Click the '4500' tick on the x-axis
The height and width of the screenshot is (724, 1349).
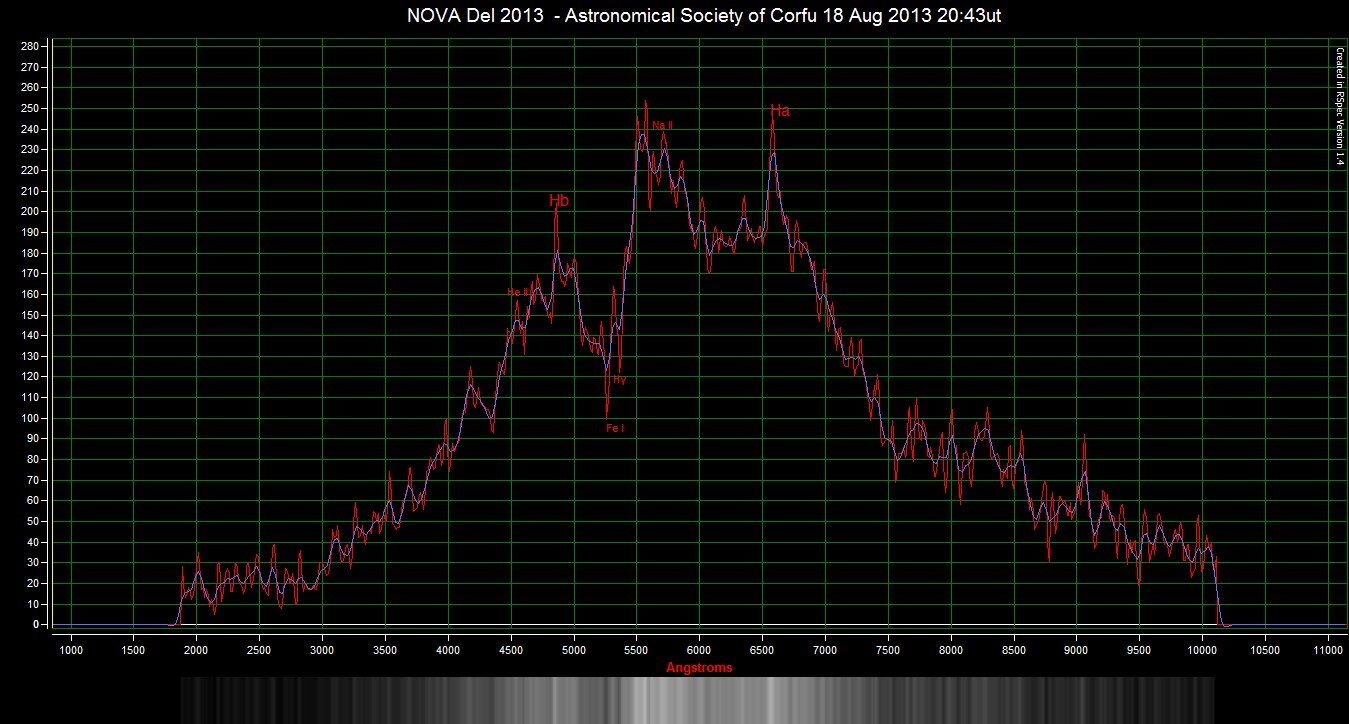(511, 650)
